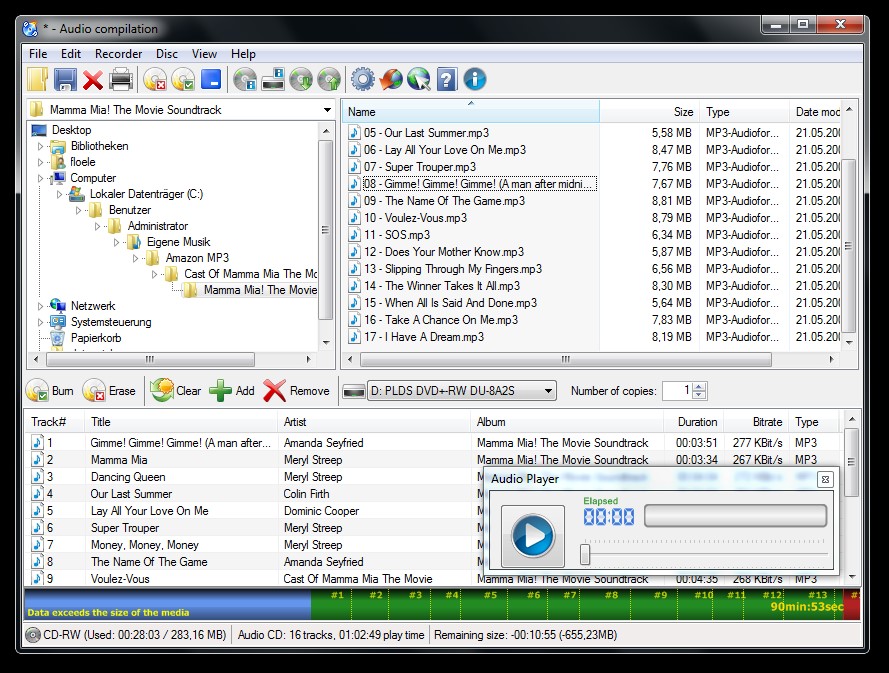Viewport: 889px width, 673px height.
Task: Select file 14 - The Winner Takes It All.mp3
Action: click(x=442, y=286)
